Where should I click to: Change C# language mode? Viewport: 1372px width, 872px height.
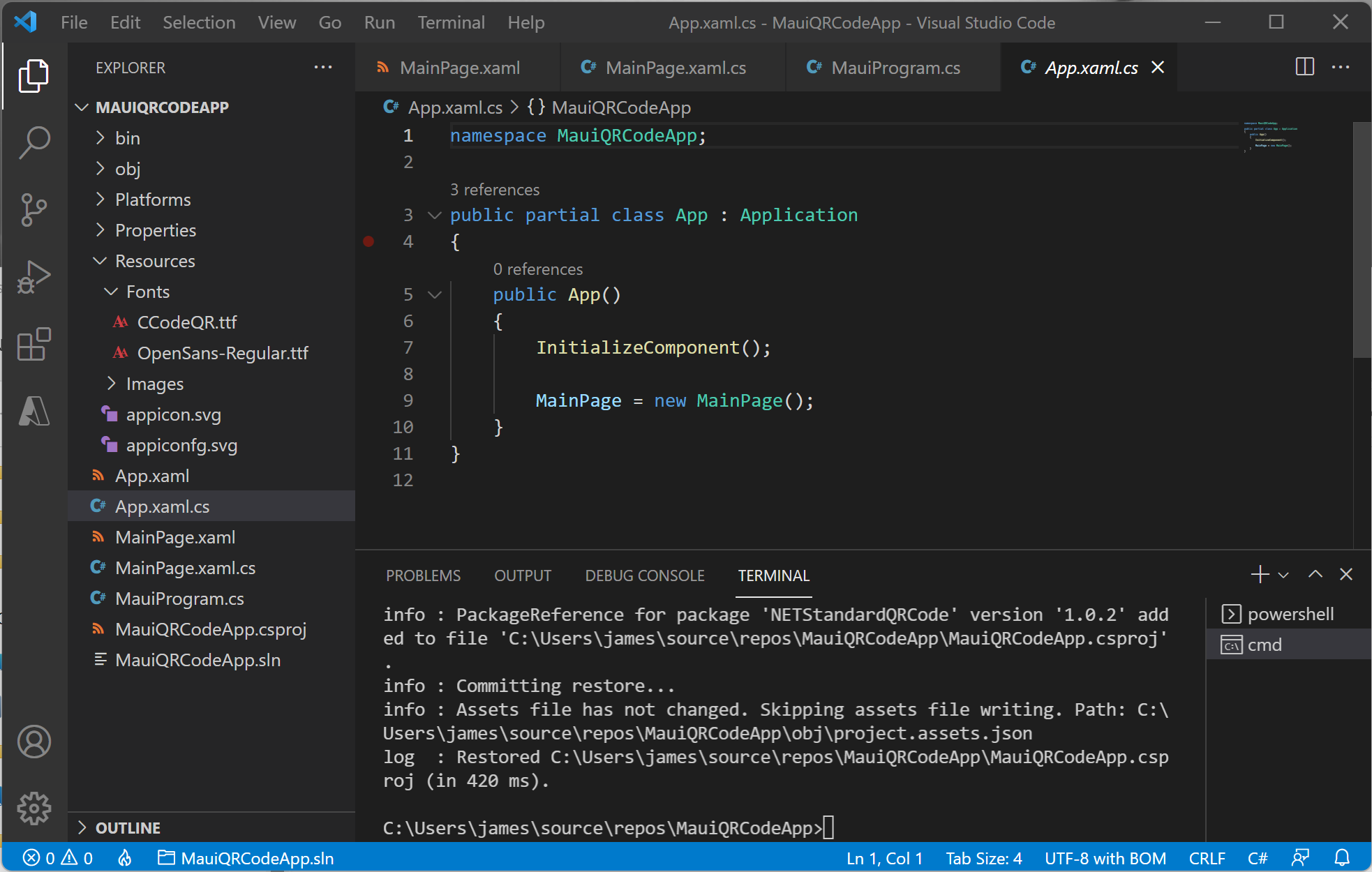(1258, 858)
